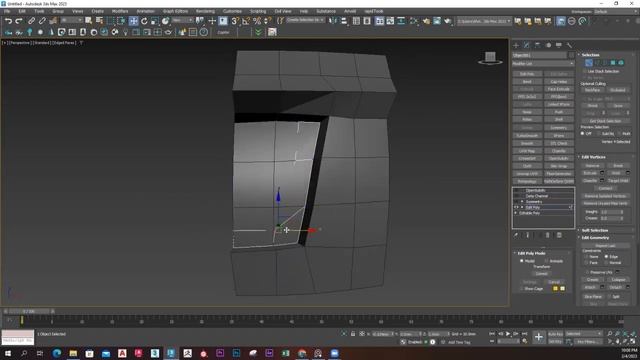Click the Pin Stack icon
The height and width of the screenshot is (360, 640).
tap(516, 235)
